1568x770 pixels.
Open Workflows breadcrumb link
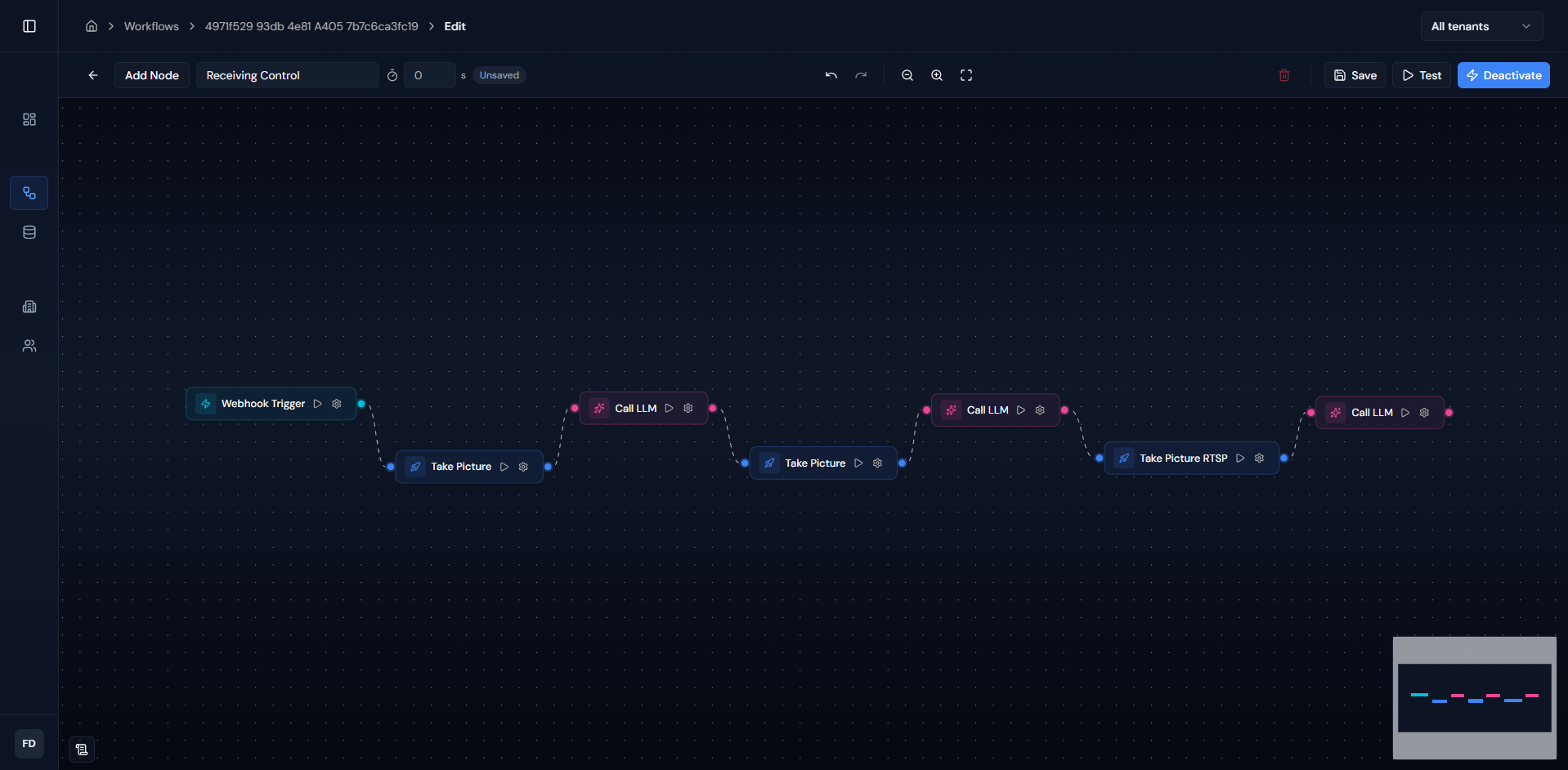tap(151, 26)
